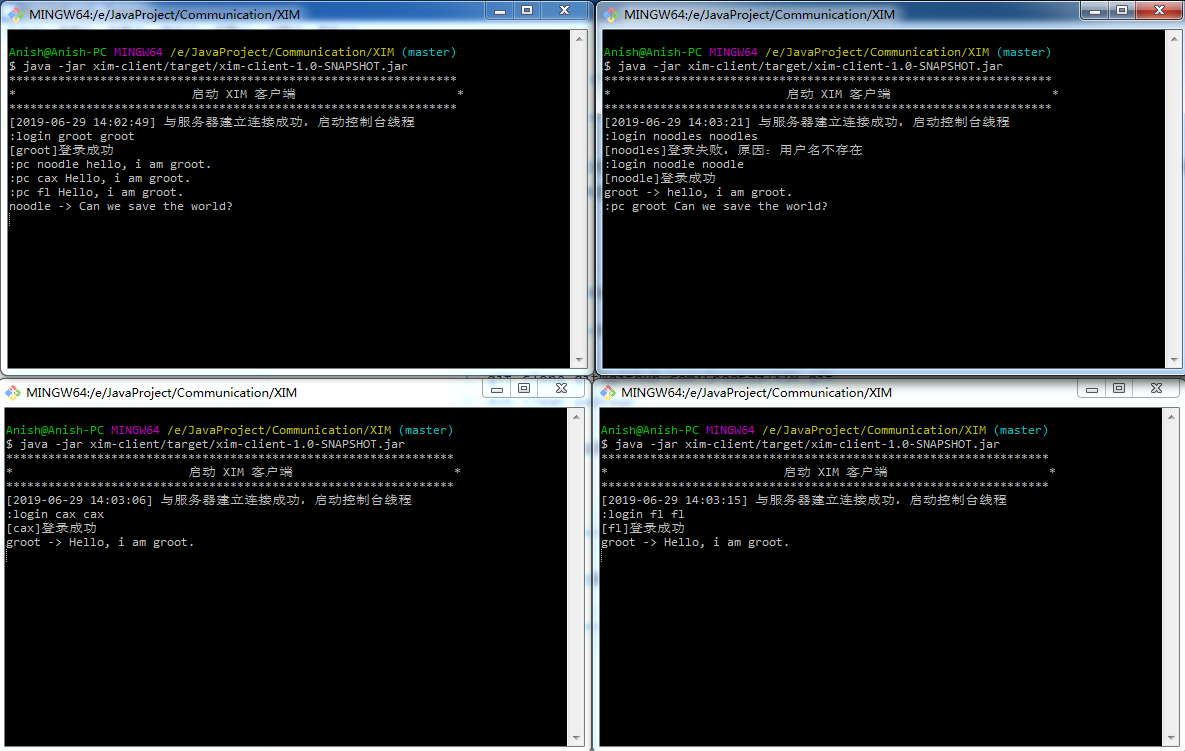Click the line "[groot]登录成功"
The height and width of the screenshot is (751, 1185).
(61, 150)
